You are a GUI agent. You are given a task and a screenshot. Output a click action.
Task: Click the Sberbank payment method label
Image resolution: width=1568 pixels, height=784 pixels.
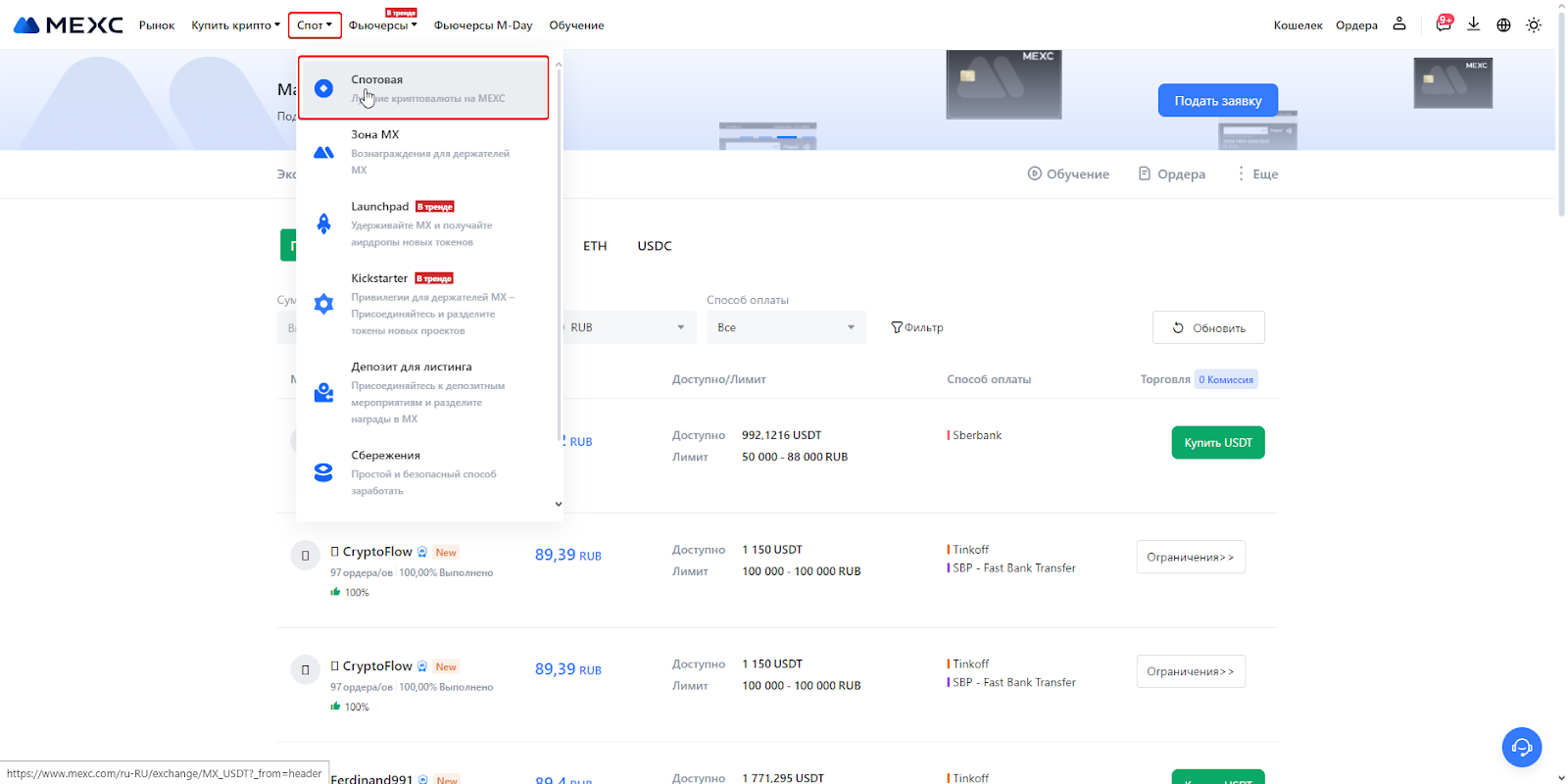(x=977, y=435)
